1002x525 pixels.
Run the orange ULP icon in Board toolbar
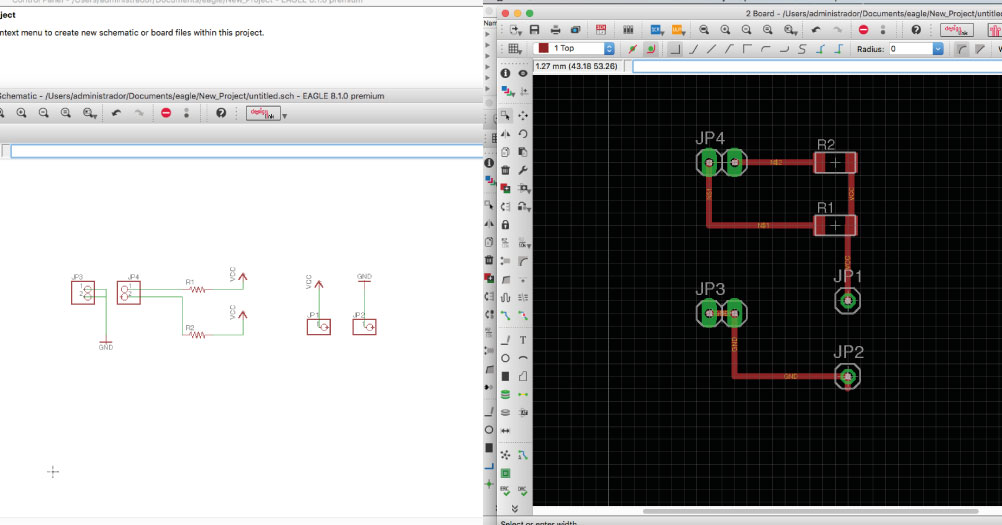pyautogui.click(x=677, y=30)
